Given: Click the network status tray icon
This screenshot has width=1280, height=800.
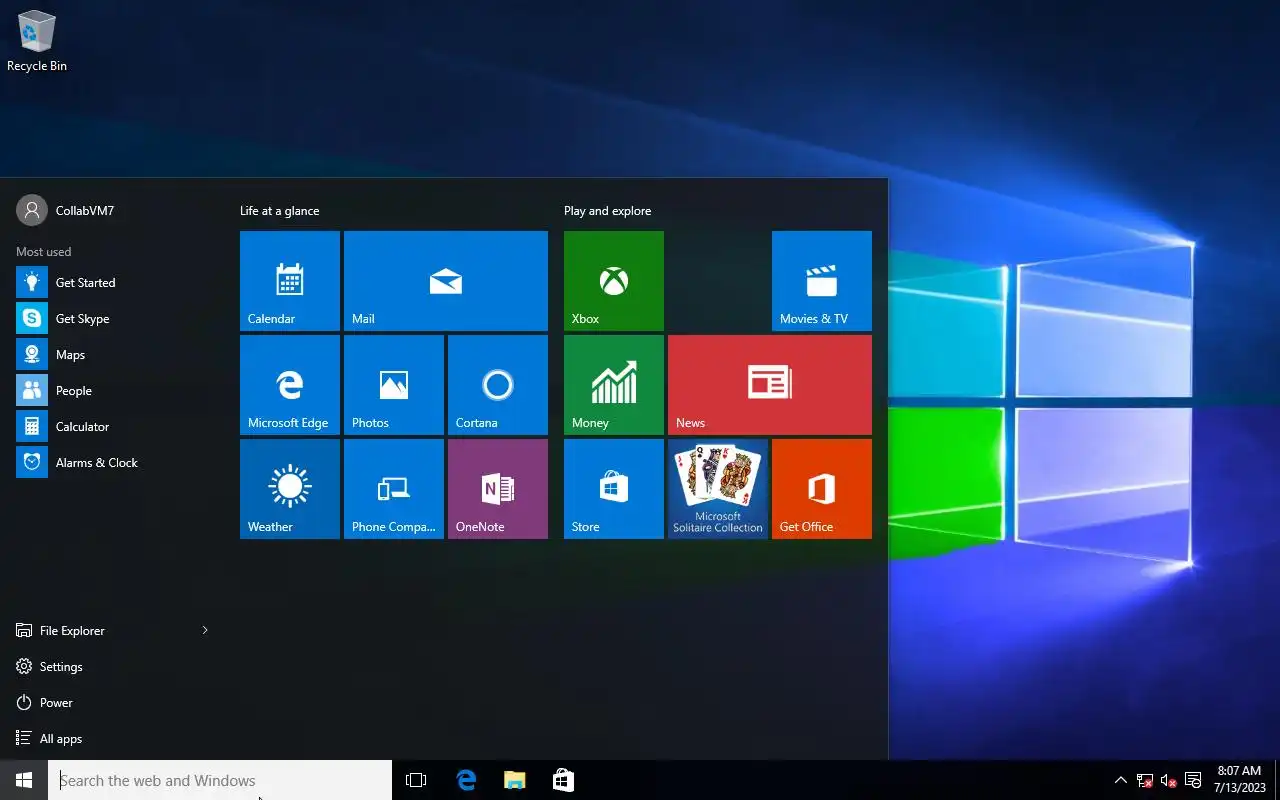Looking at the screenshot, I should coord(1145,780).
